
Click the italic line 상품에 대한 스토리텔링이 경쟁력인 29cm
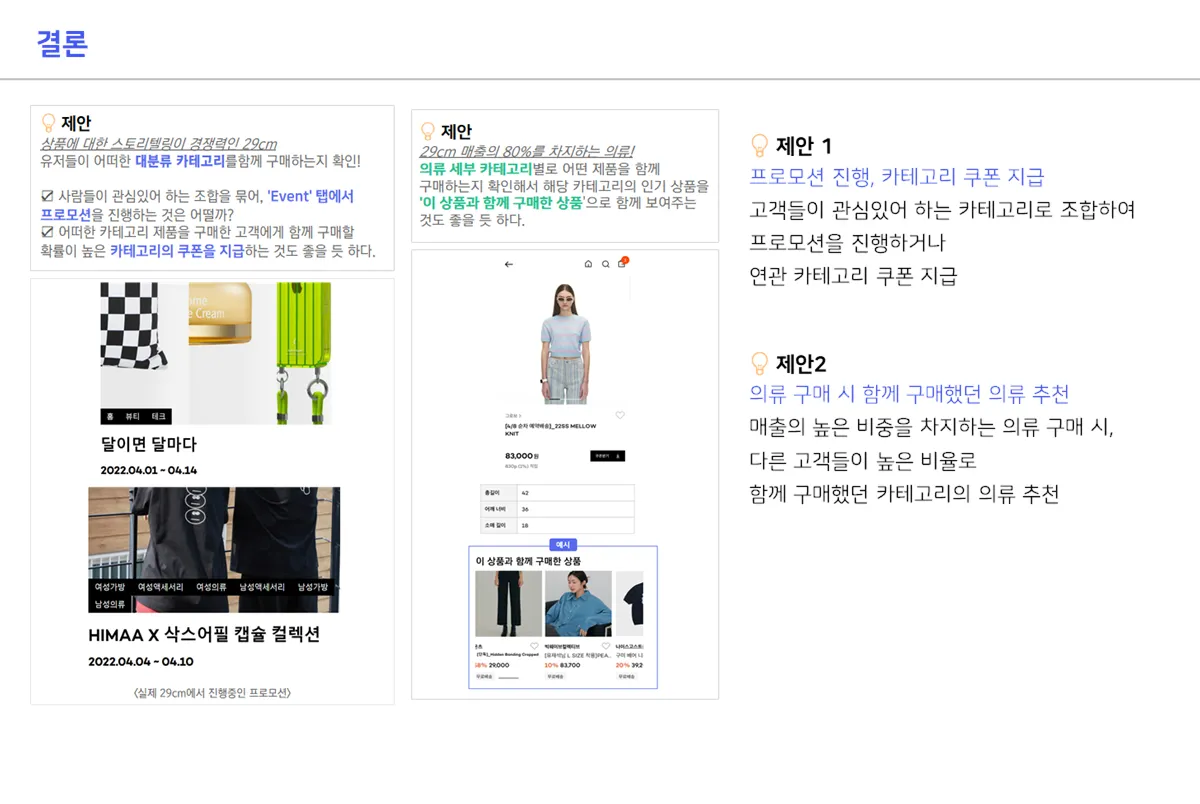(x=159, y=144)
